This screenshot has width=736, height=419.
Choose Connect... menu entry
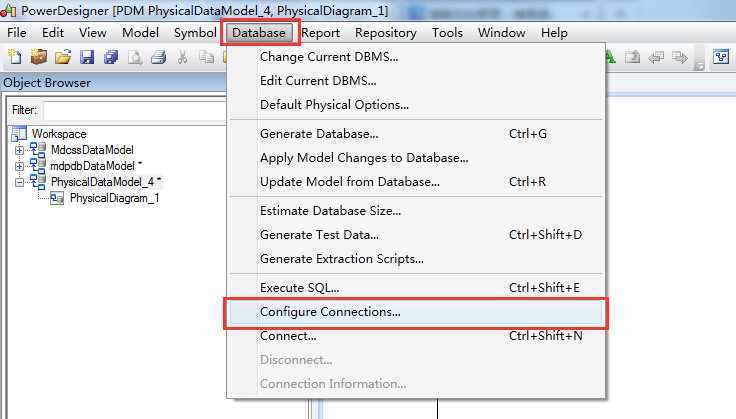click(x=416, y=336)
